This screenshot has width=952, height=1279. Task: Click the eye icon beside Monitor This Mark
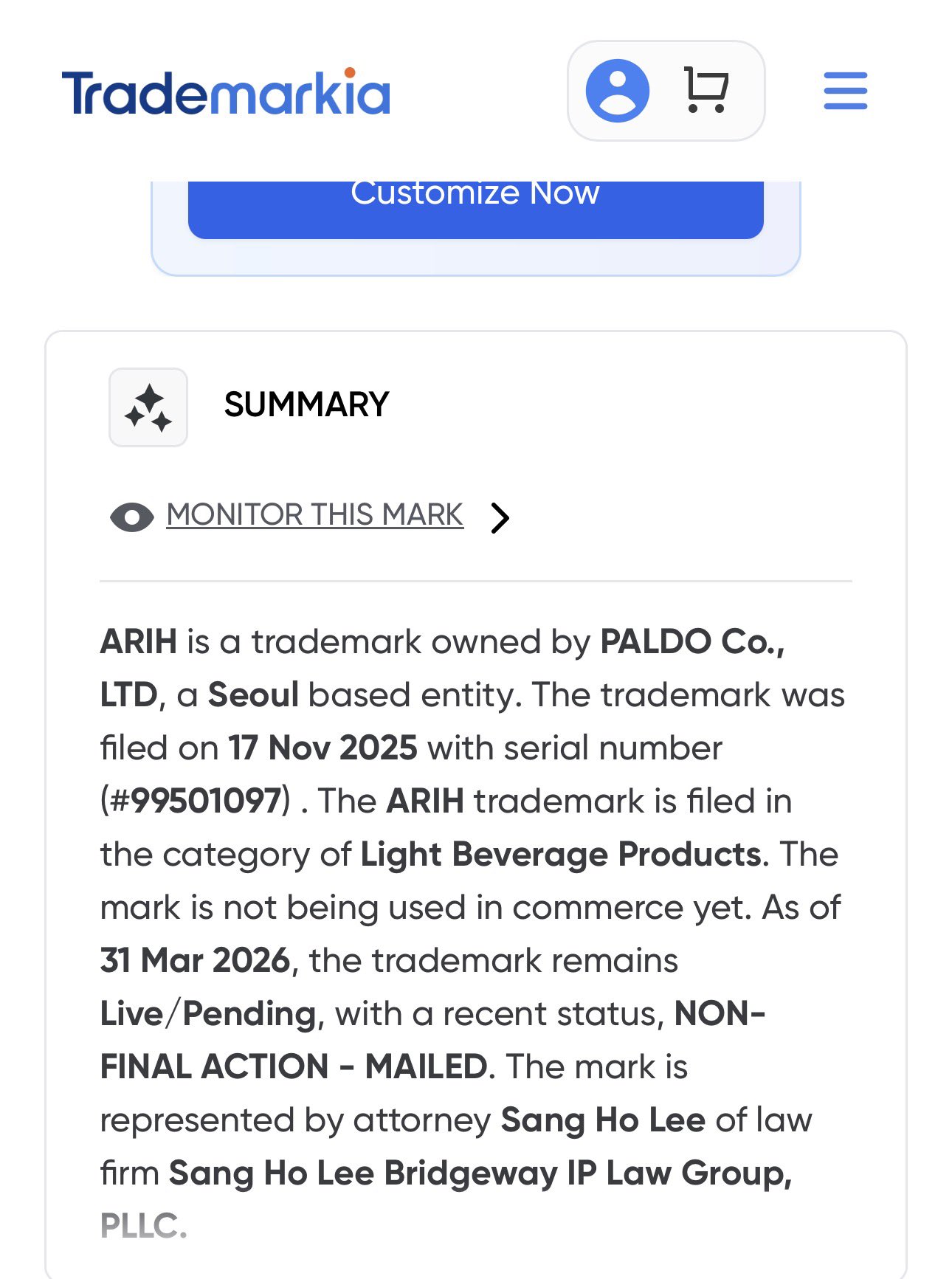coord(131,517)
